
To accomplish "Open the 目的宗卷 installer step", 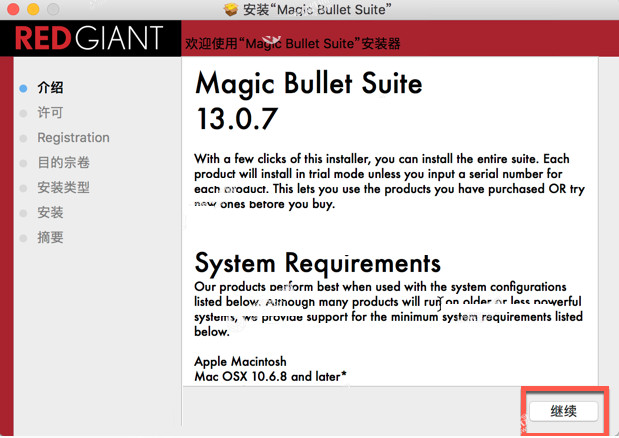I will pos(63,163).
